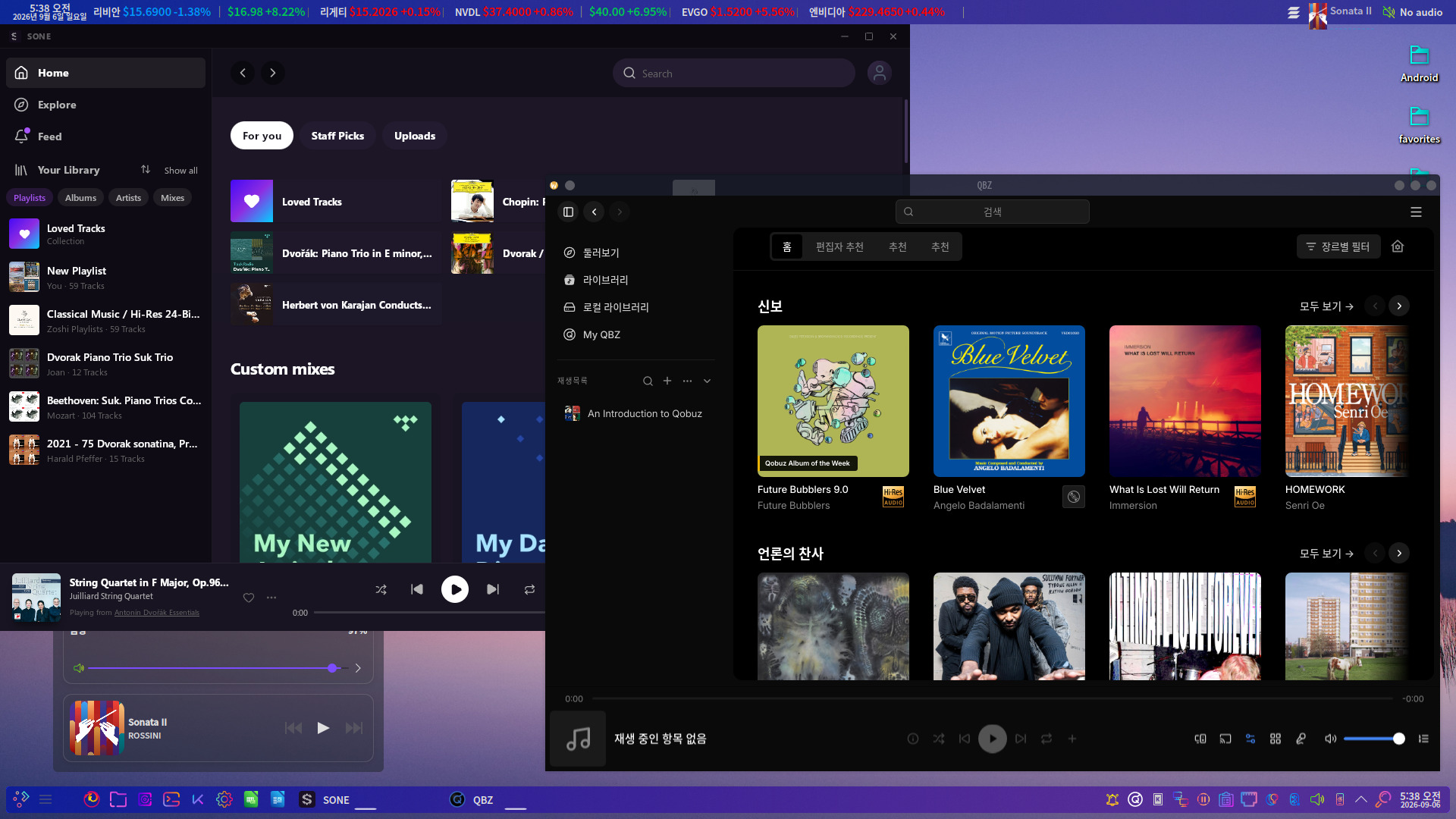Select the For you tab in SONE

(x=262, y=136)
